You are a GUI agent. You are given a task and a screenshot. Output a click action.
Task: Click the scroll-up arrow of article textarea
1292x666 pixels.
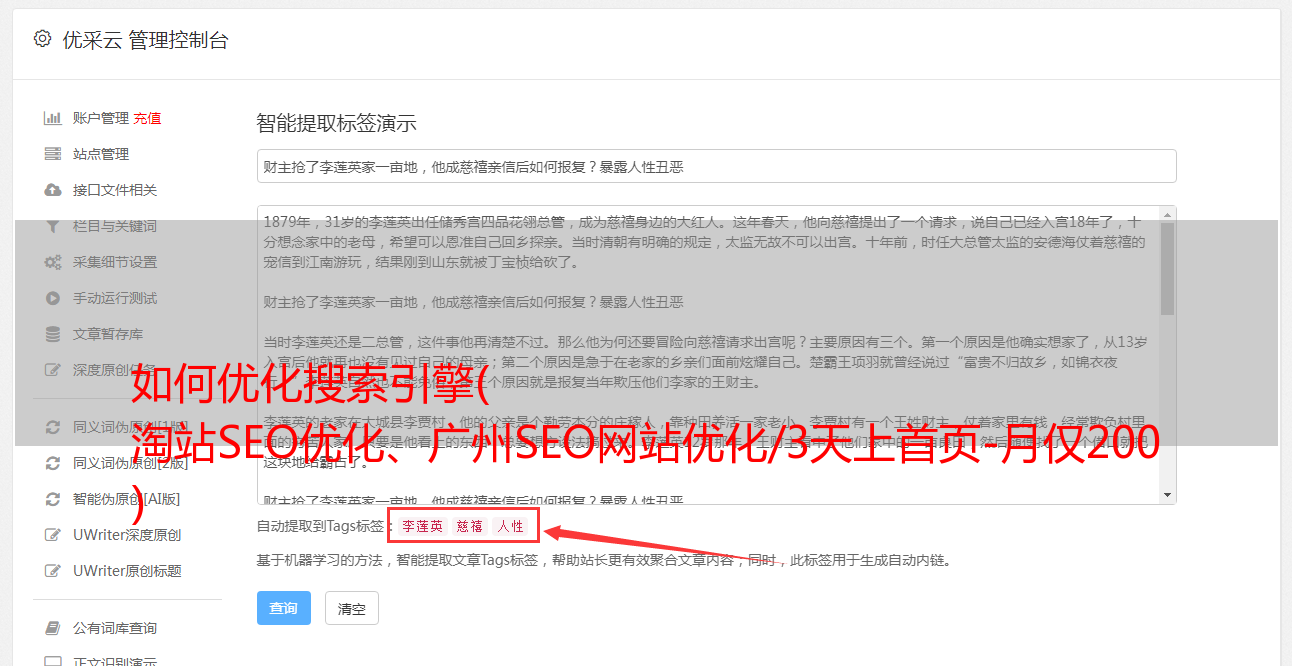[1167, 215]
